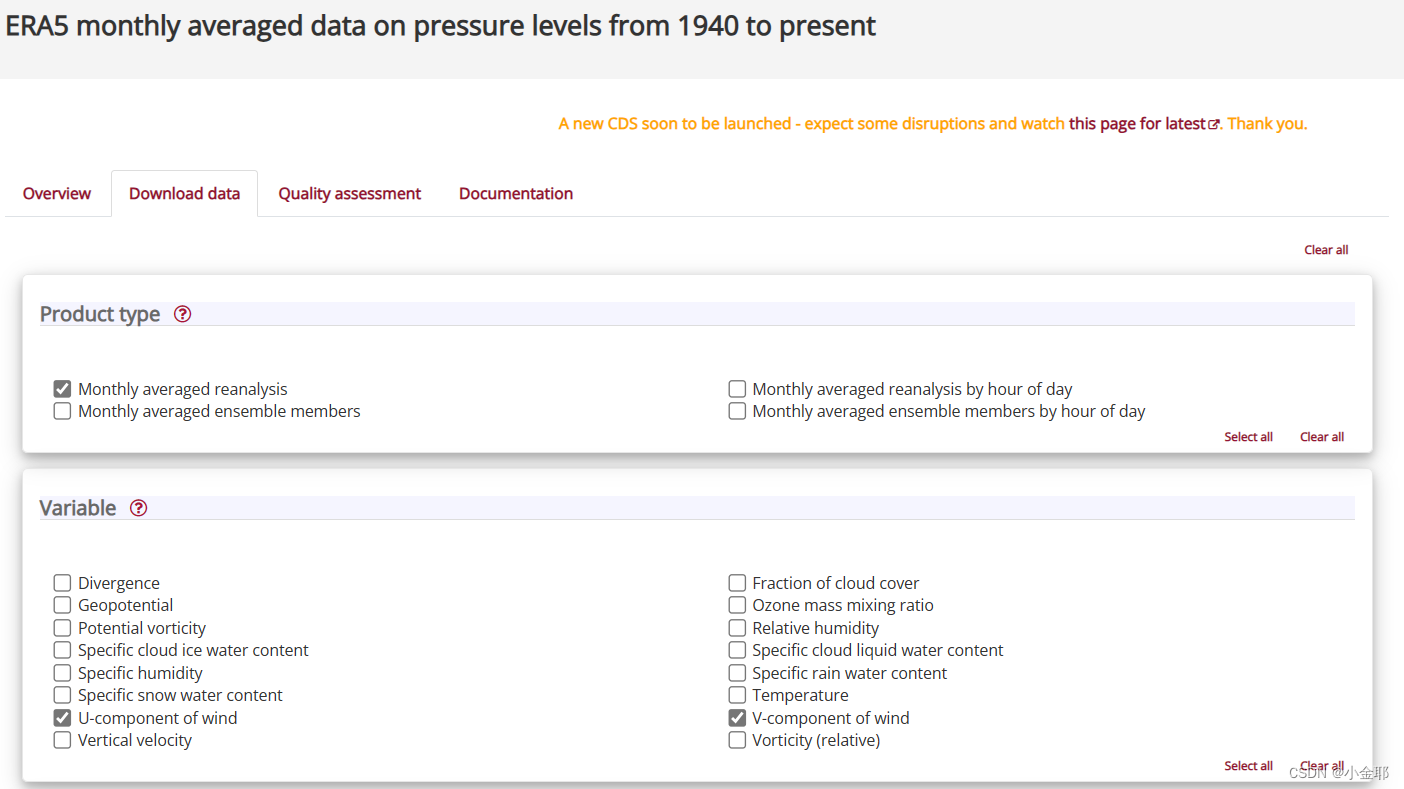
Task: Tick the Geopotential variable checkbox
Action: 62,605
